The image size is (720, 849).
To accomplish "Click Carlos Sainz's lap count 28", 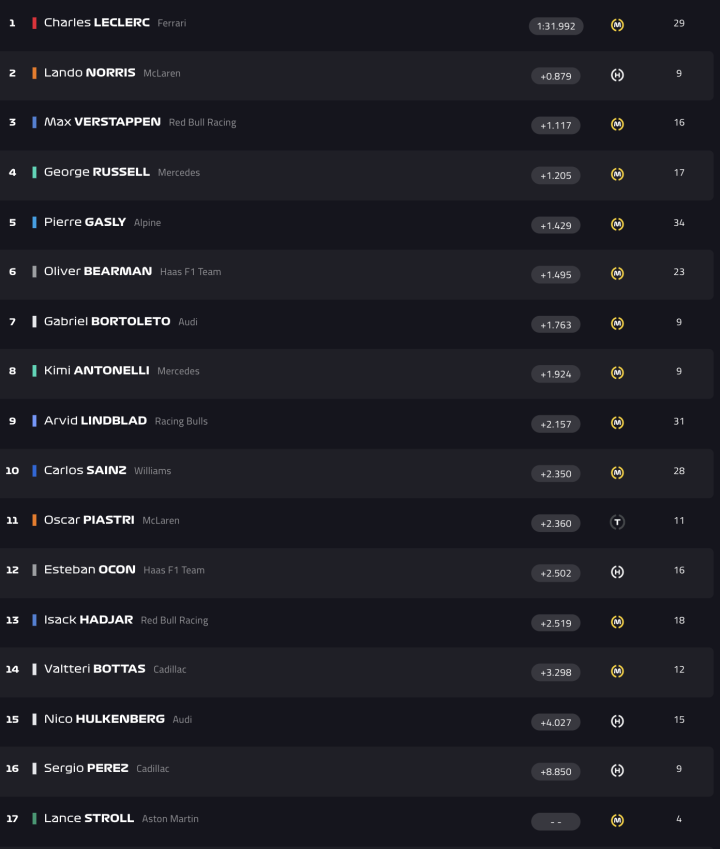I will [679, 471].
